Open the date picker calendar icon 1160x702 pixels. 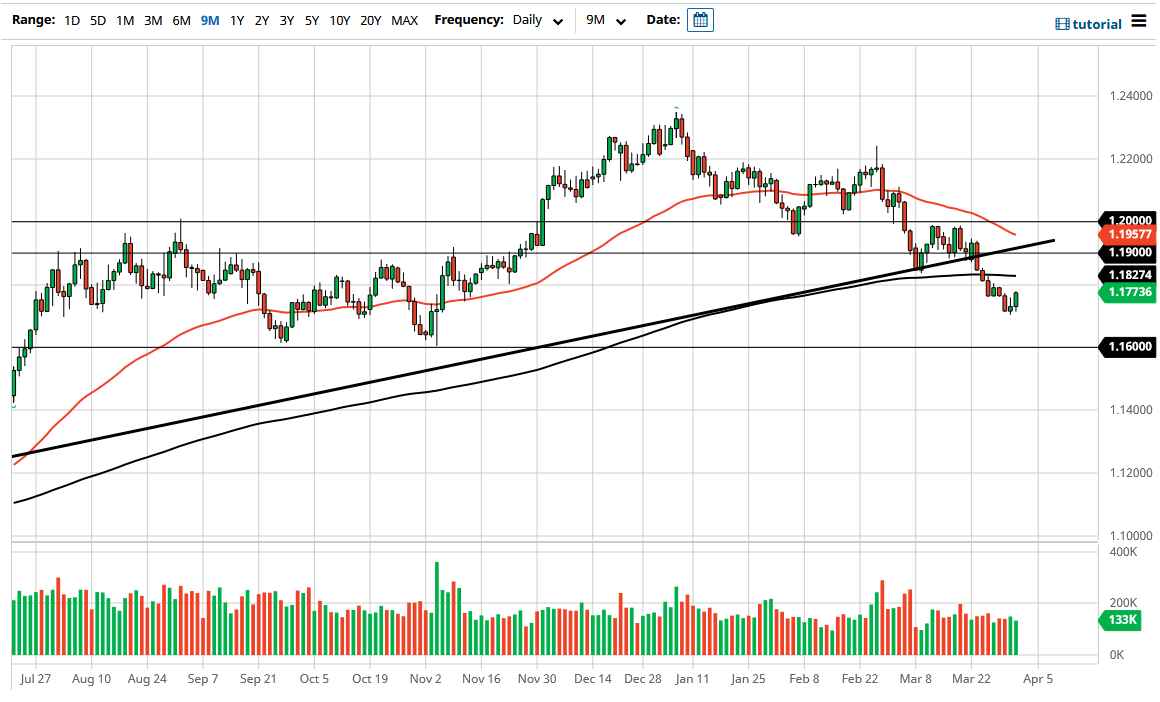(700, 19)
